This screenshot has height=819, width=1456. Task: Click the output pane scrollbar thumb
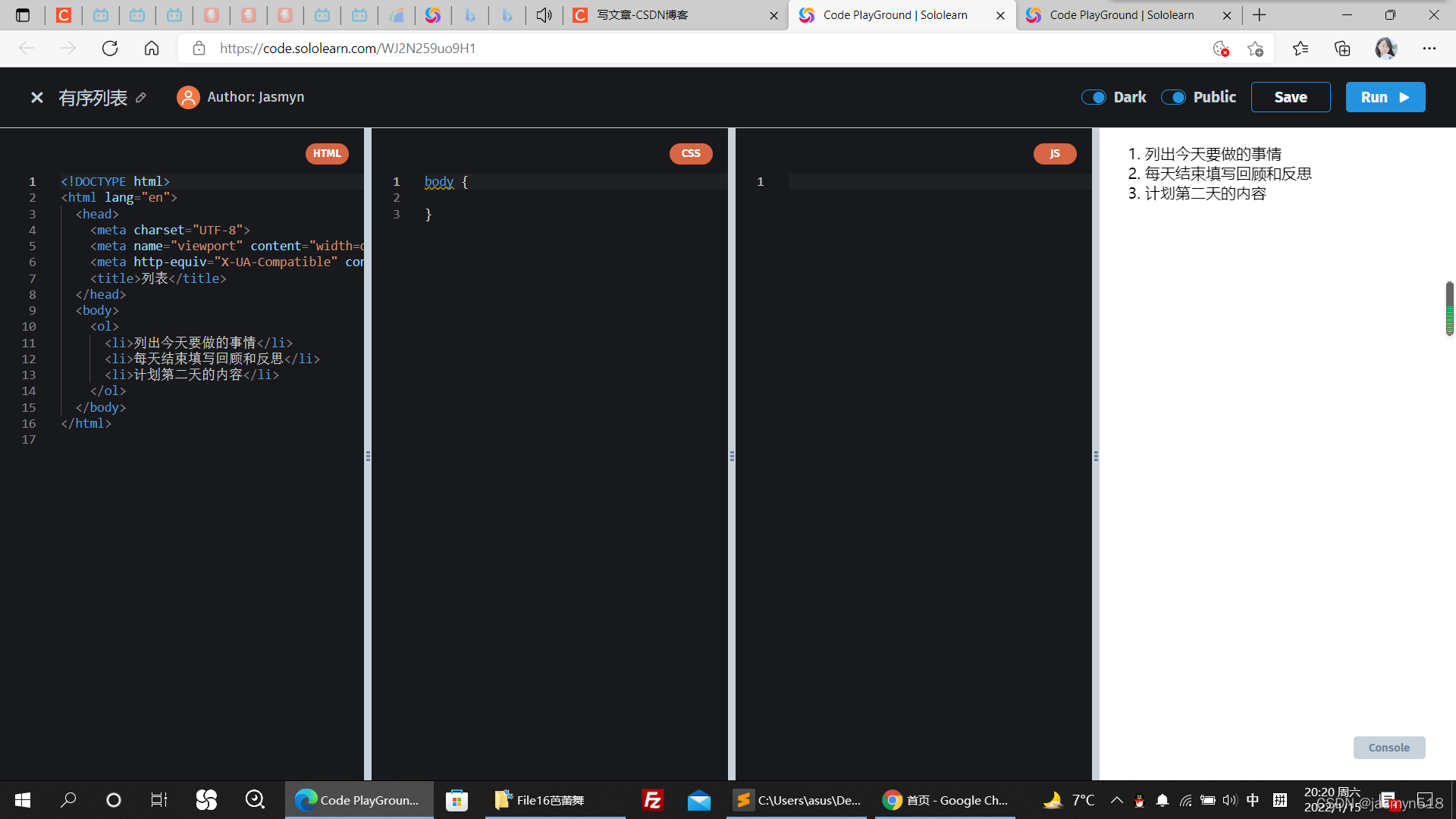1450,308
